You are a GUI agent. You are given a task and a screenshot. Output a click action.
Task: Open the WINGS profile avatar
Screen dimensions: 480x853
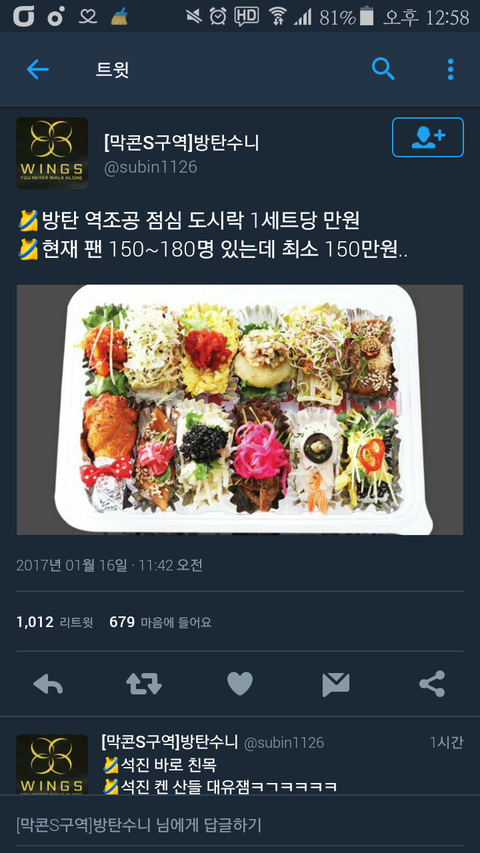(52, 153)
